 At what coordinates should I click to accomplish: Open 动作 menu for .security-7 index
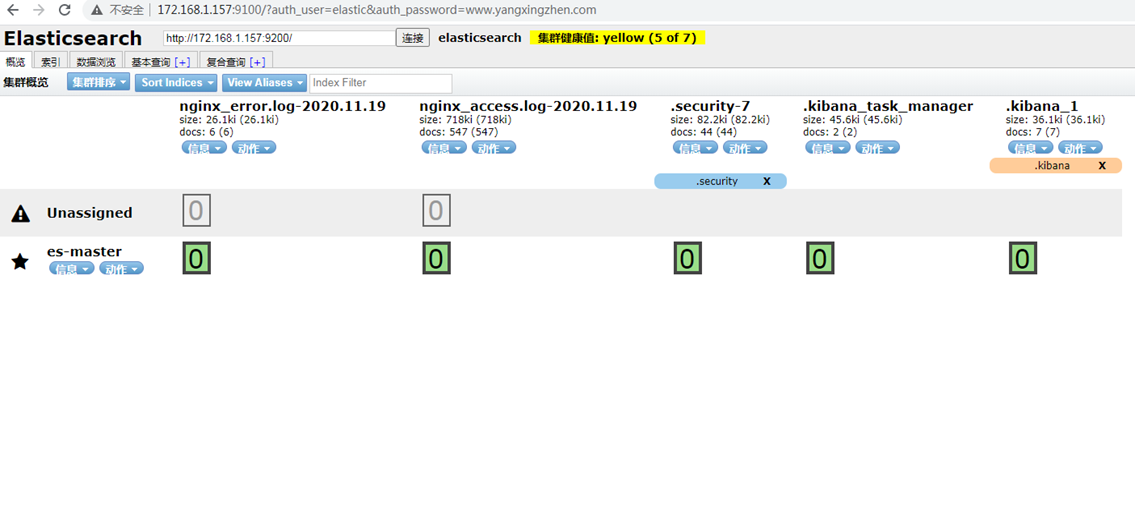(x=746, y=148)
